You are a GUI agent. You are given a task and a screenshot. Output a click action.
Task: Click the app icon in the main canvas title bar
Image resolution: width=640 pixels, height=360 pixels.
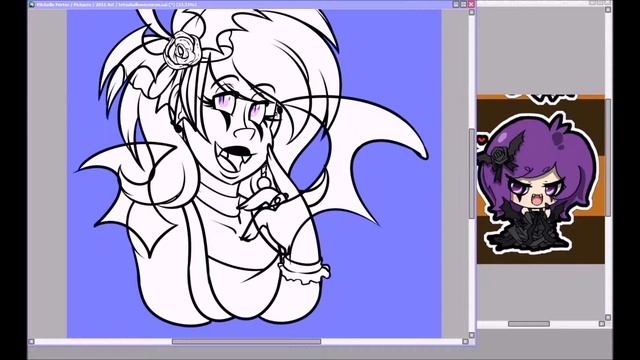pos(31,4)
